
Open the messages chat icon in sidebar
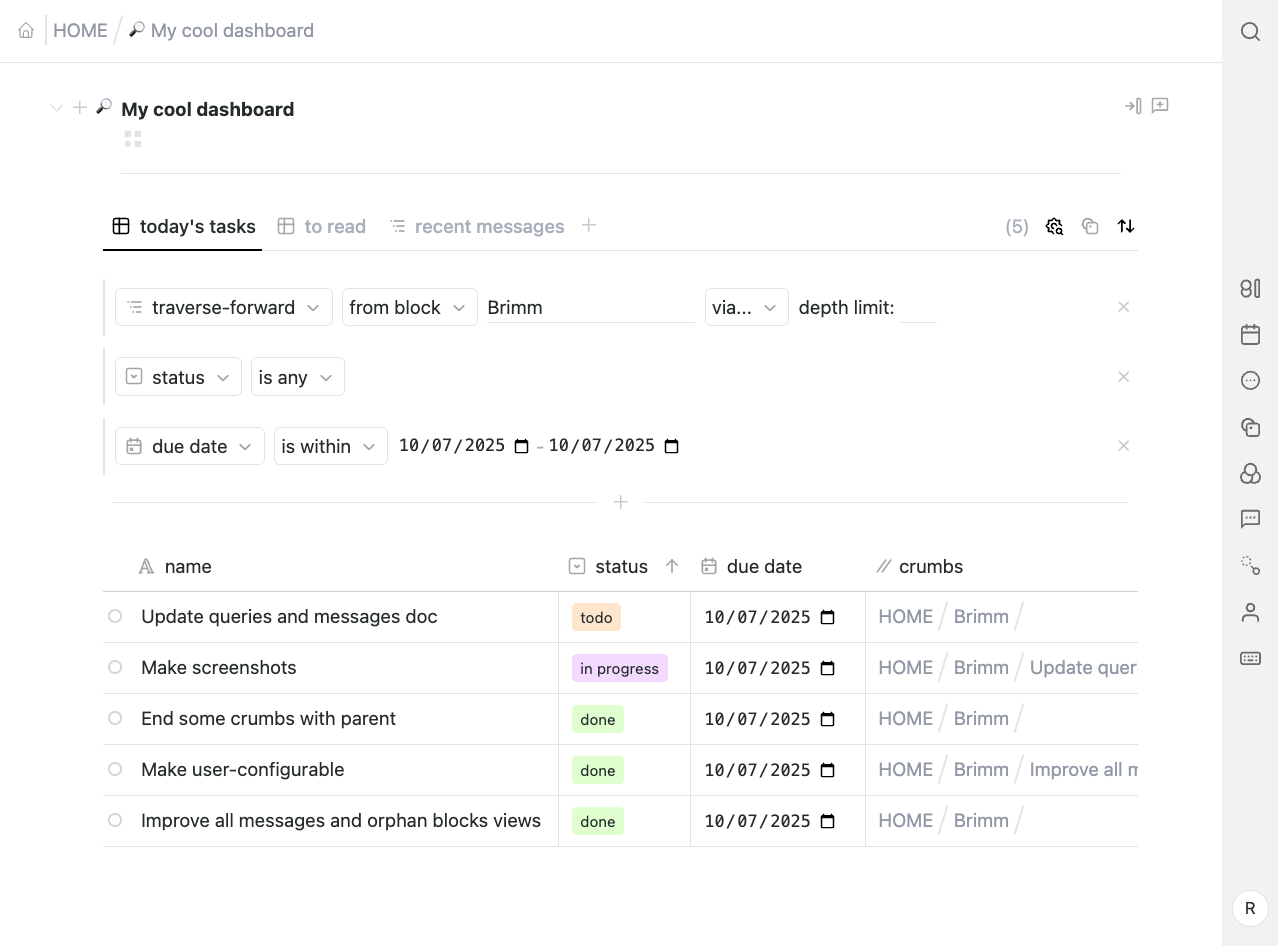(x=1250, y=519)
